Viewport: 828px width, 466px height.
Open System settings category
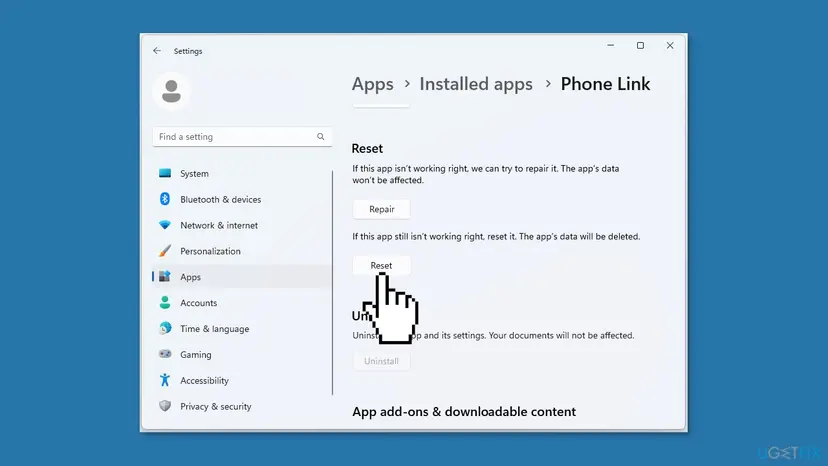pyautogui.click(x=242, y=173)
